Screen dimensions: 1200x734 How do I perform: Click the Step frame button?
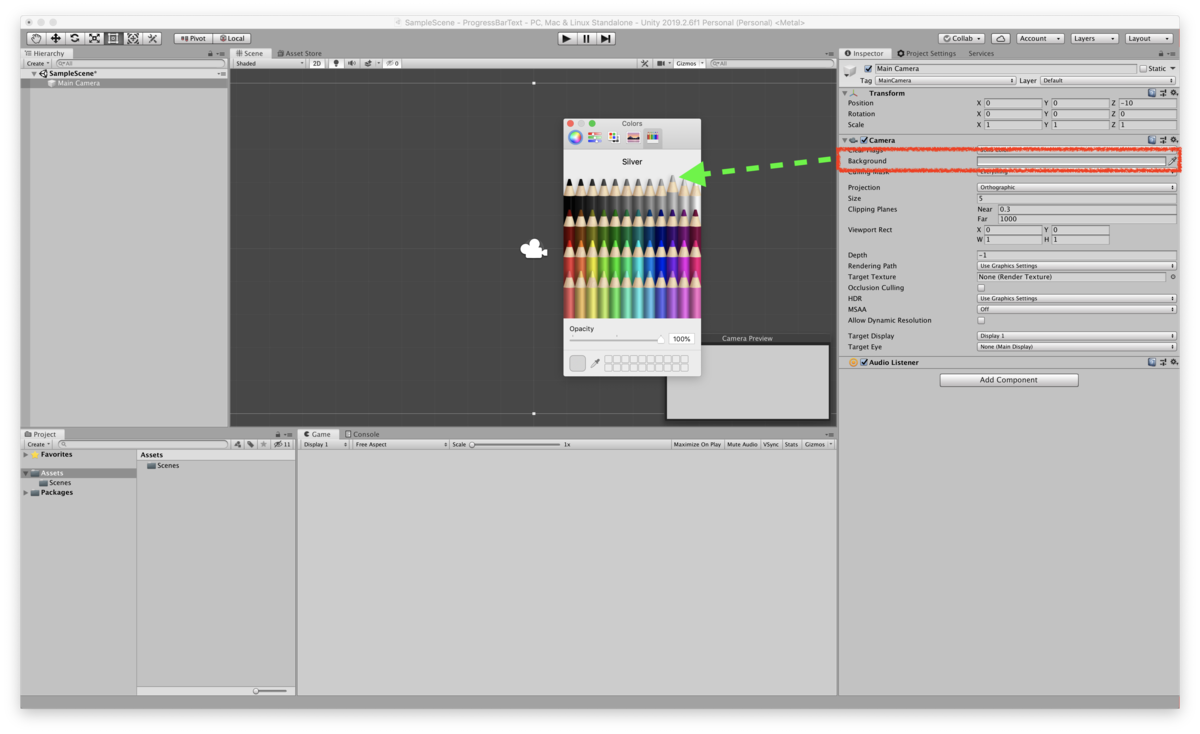[x=605, y=38]
